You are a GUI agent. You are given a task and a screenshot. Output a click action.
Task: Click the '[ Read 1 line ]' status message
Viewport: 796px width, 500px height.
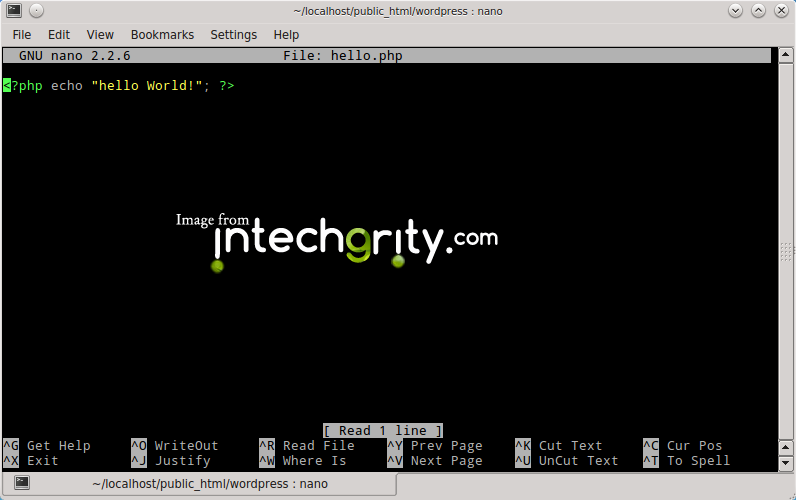(x=383, y=431)
